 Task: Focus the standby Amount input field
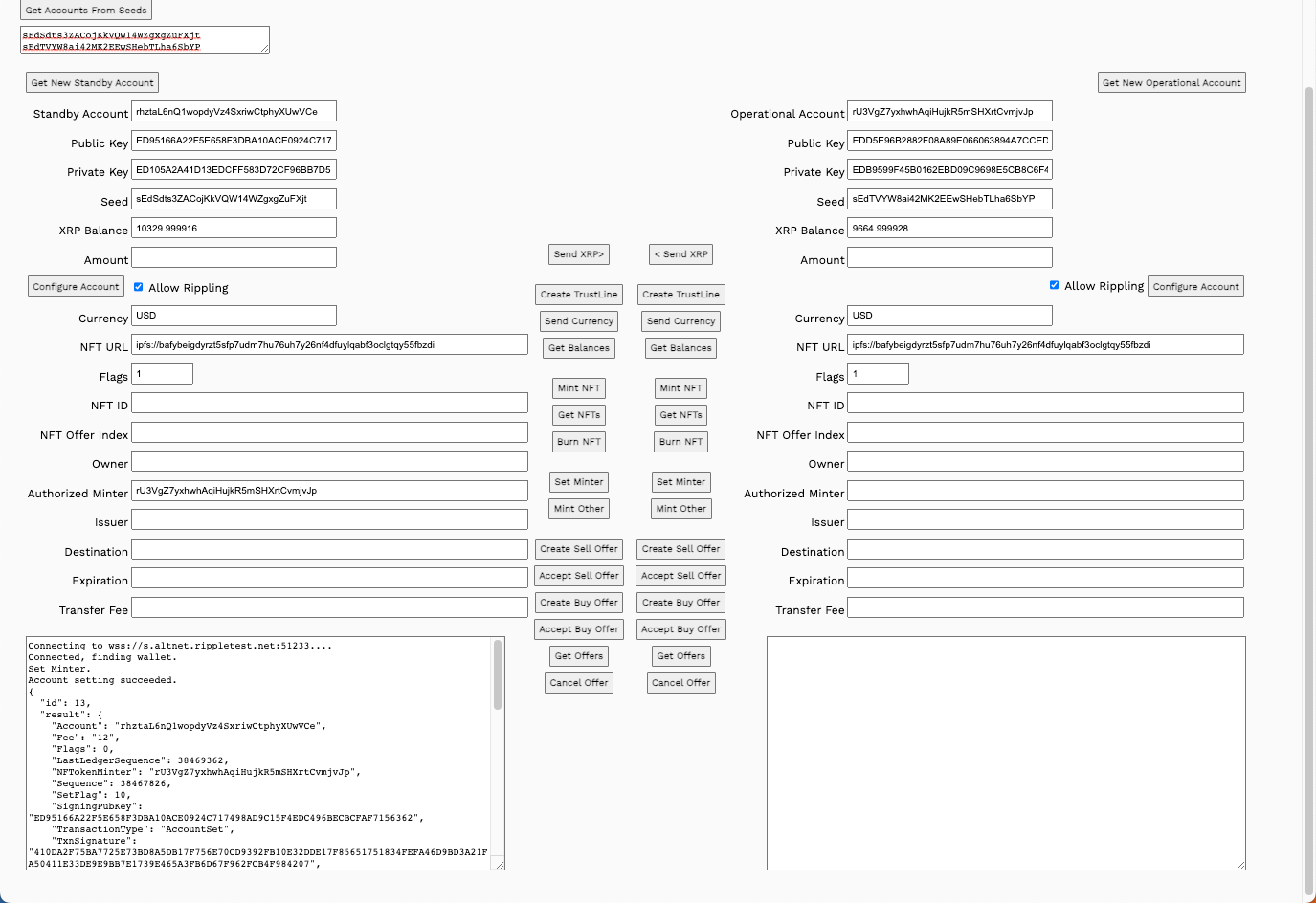point(234,257)
